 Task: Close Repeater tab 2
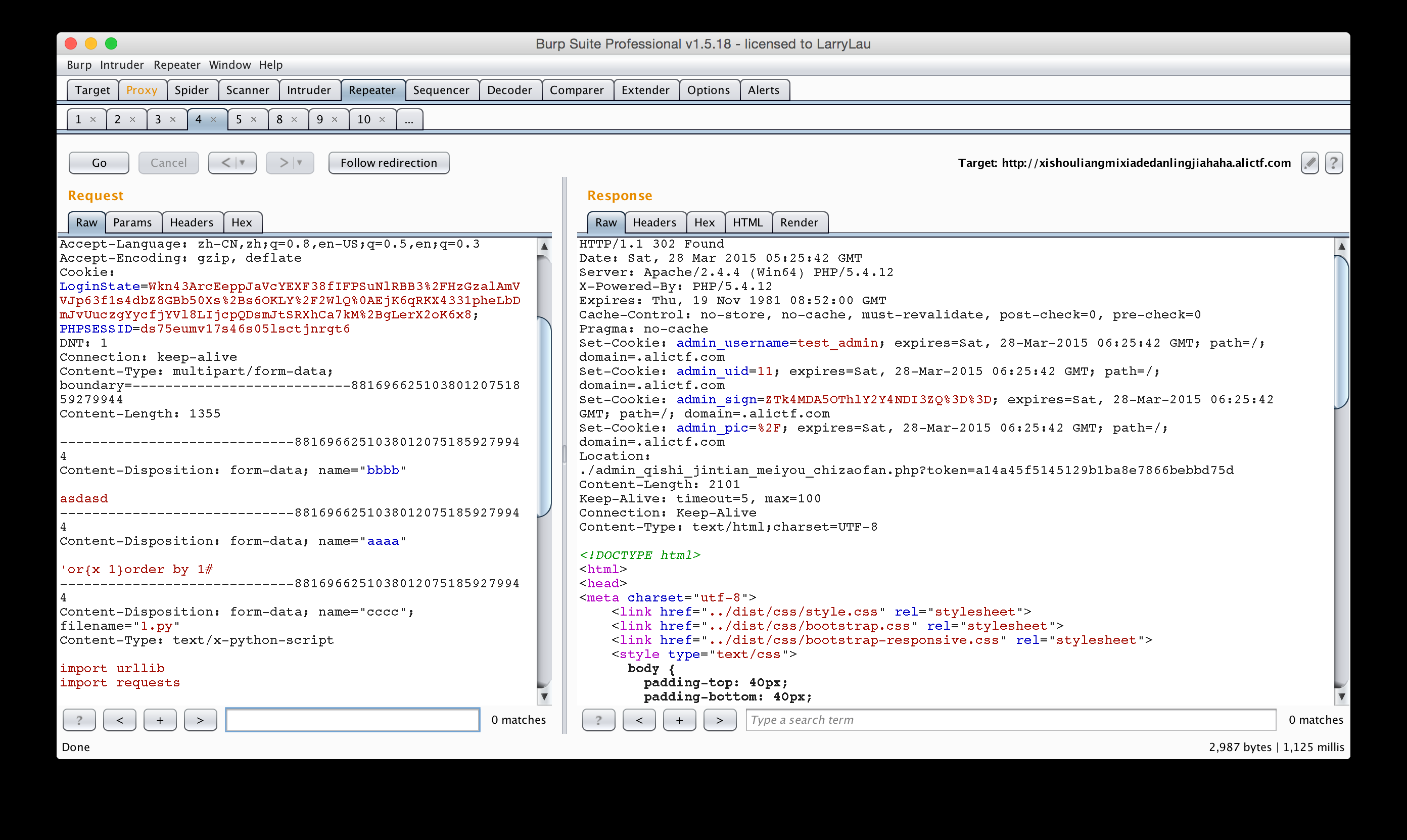(132, 119)
